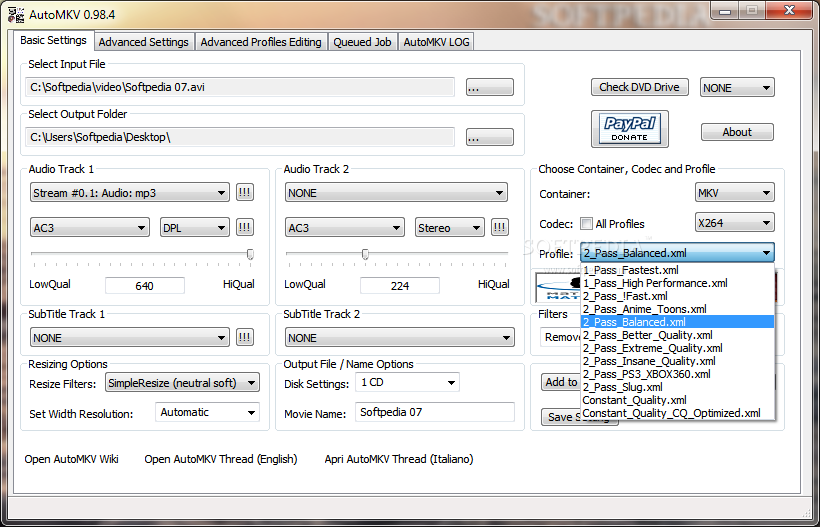This screenshot has width=820, height=527.
Task: Click the !!! button next to Audio Track 1 stream
Action: coord(244,192)
